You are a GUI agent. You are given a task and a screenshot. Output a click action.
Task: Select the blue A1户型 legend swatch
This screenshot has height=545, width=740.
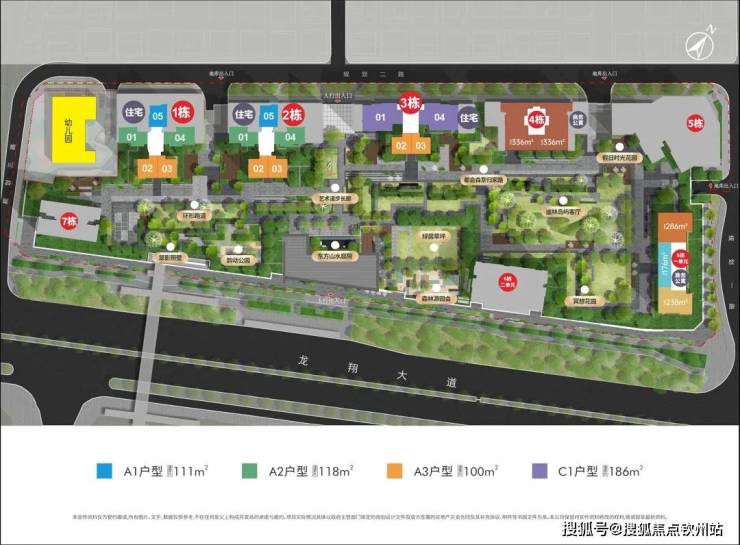coord(104,471)
